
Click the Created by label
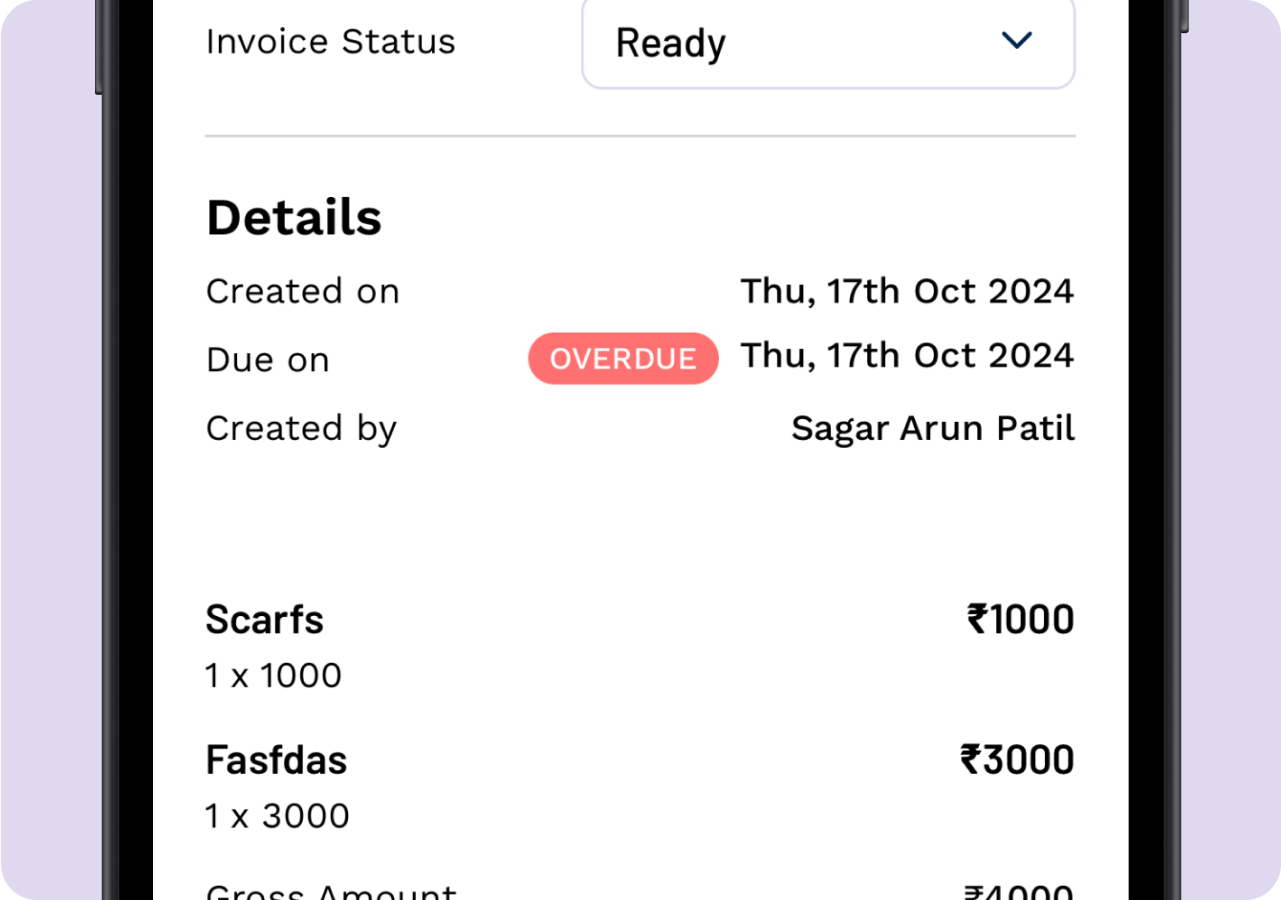[x=301, y=427]
